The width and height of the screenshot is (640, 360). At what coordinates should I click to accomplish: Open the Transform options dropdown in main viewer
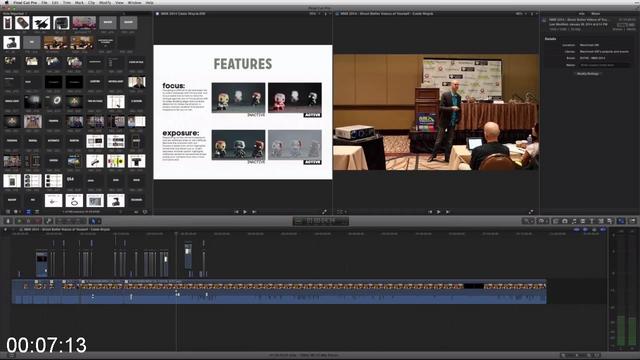pos(342,212)
